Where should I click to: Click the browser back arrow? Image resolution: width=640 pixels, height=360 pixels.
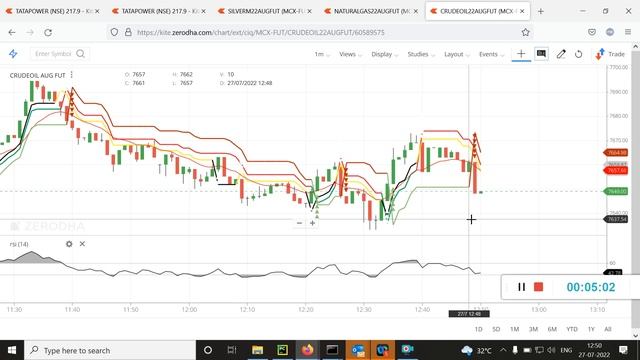click(12, 32)
